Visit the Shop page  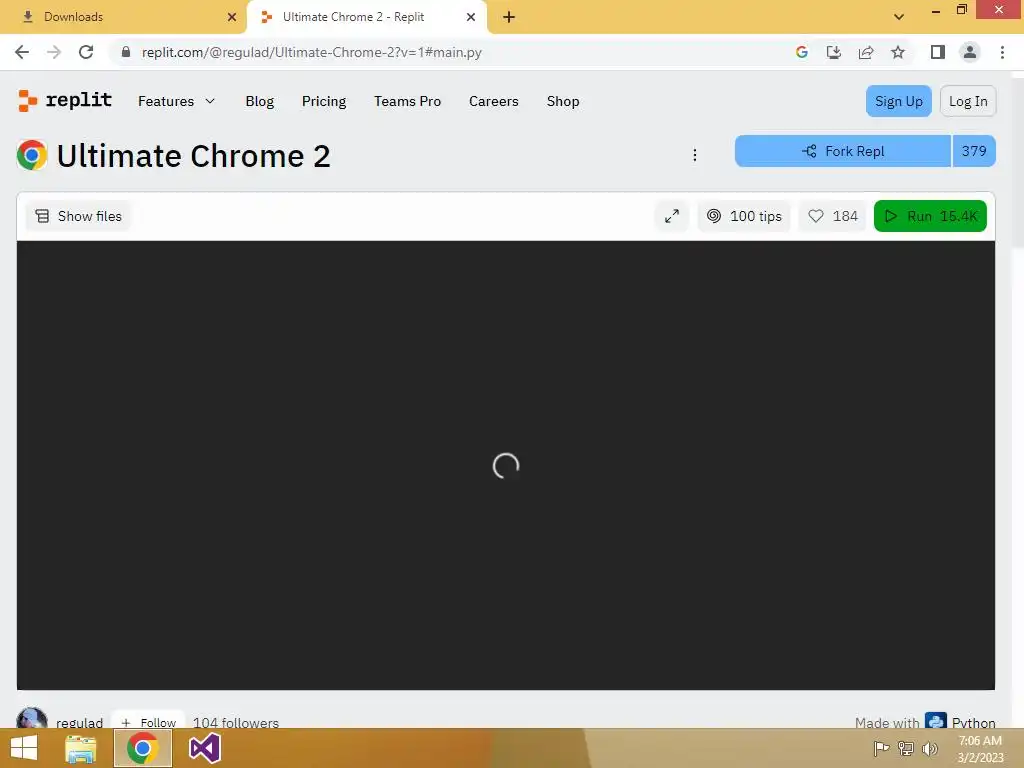tap(562, 101)
